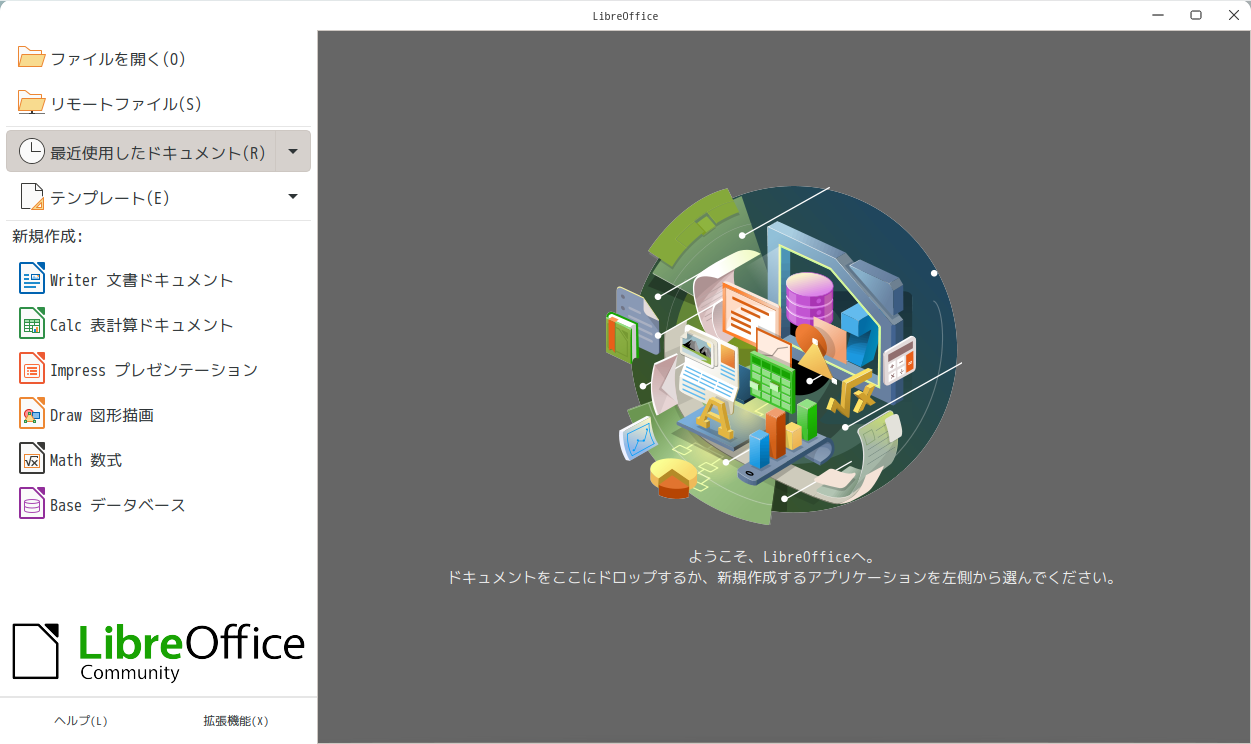This screenshot has width=1251, height=744.
Task: Create a Calc 表計算ドキュメント
Action: (x=159, y=325)
